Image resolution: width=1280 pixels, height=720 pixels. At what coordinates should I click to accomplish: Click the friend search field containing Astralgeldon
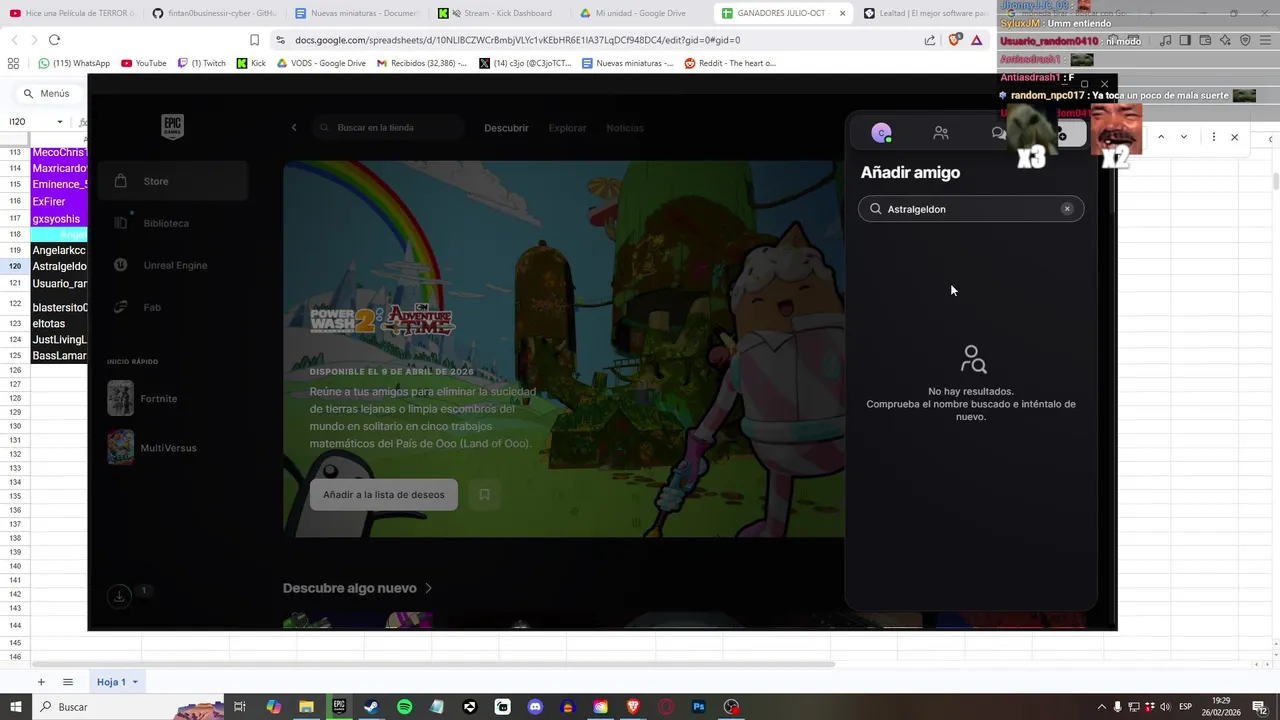pyautogui.click(x=971, y=209)
